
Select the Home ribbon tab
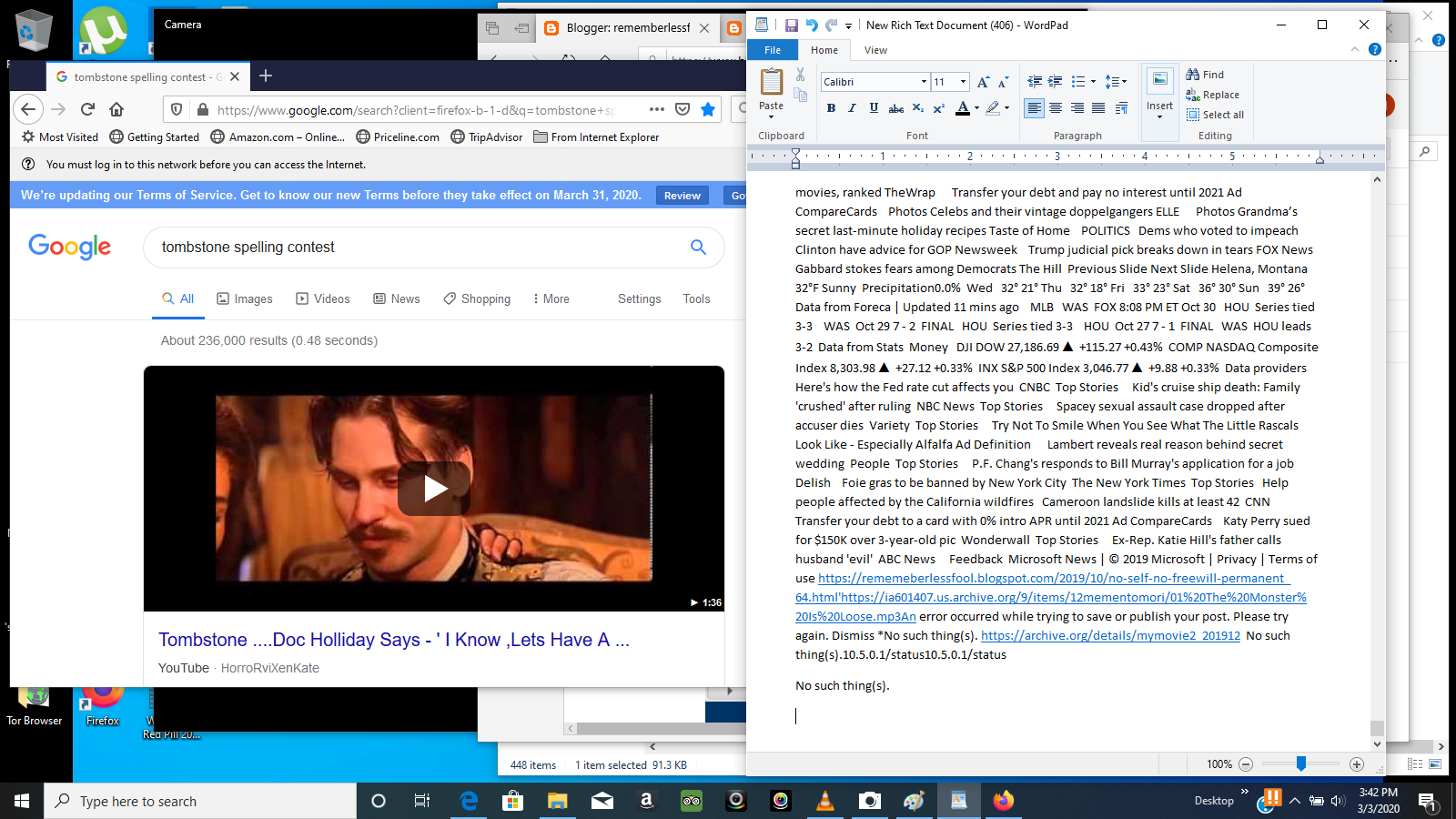tap(824, 50)
